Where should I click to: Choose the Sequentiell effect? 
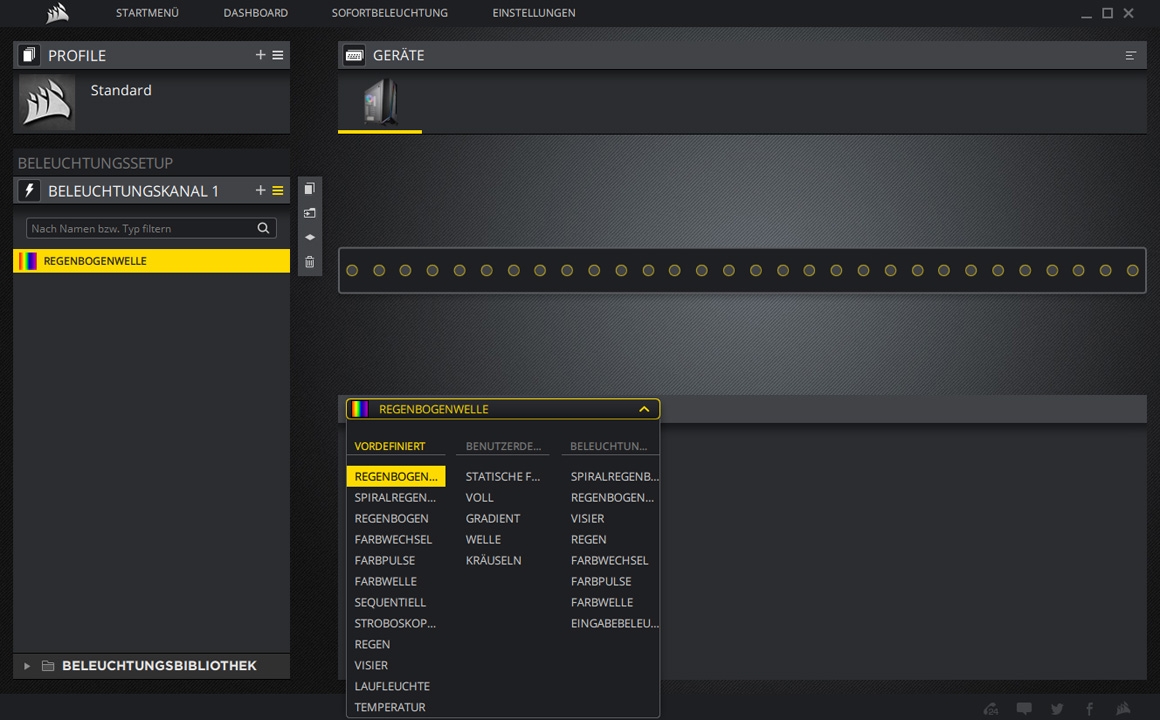tap(390, 602)
